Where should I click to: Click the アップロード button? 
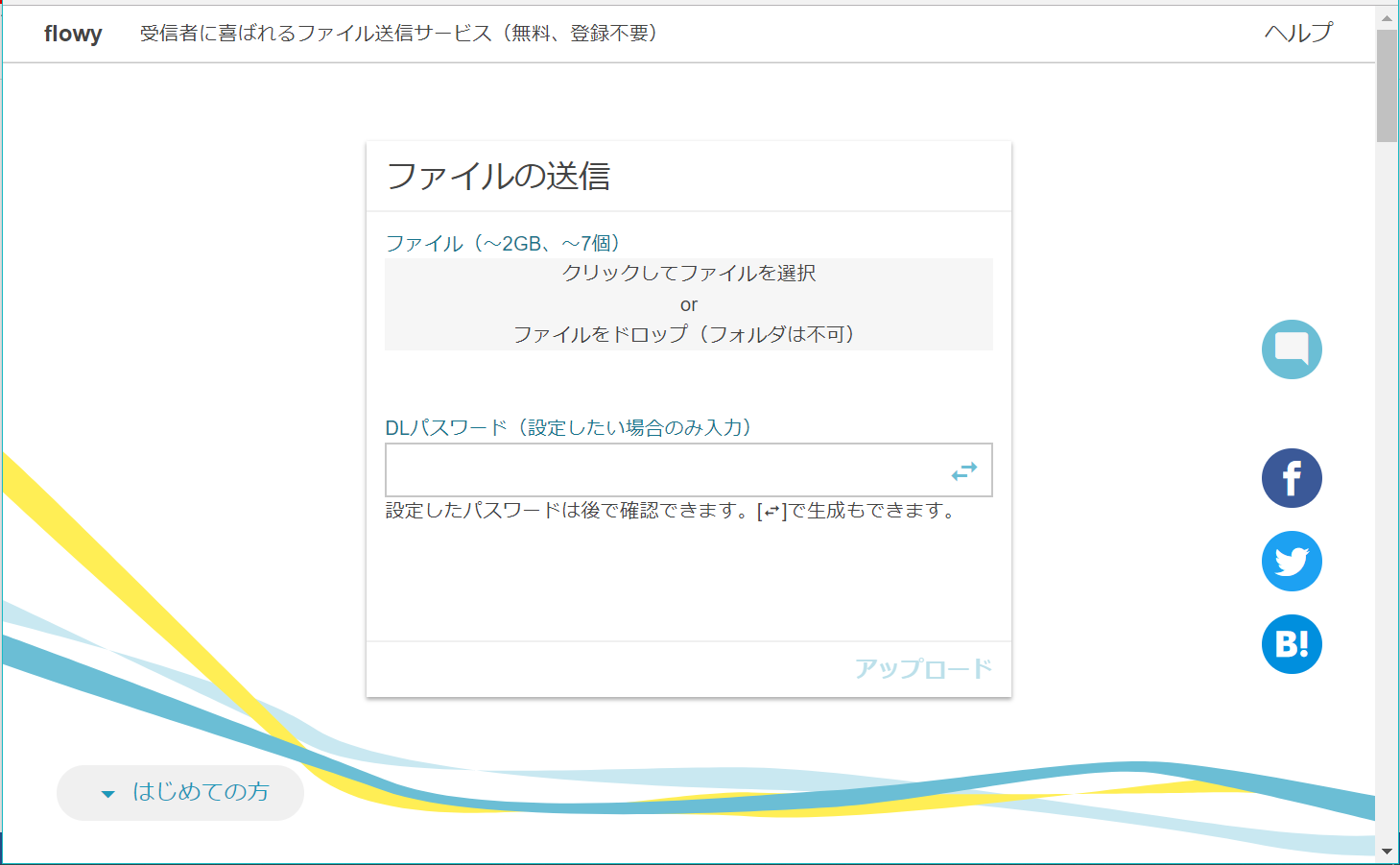923,668
